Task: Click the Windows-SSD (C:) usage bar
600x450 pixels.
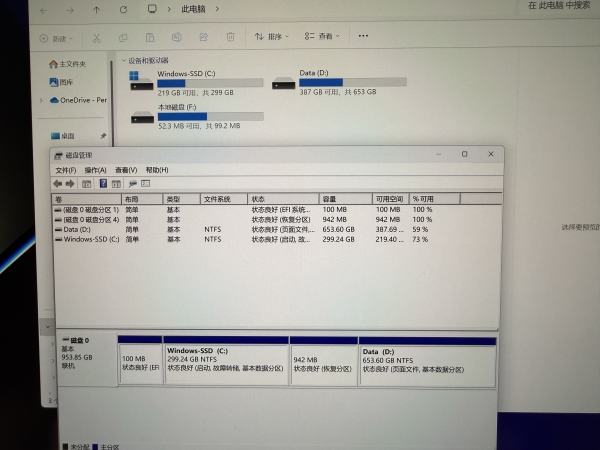Action: pyautogui.click(x=210, y=83)
